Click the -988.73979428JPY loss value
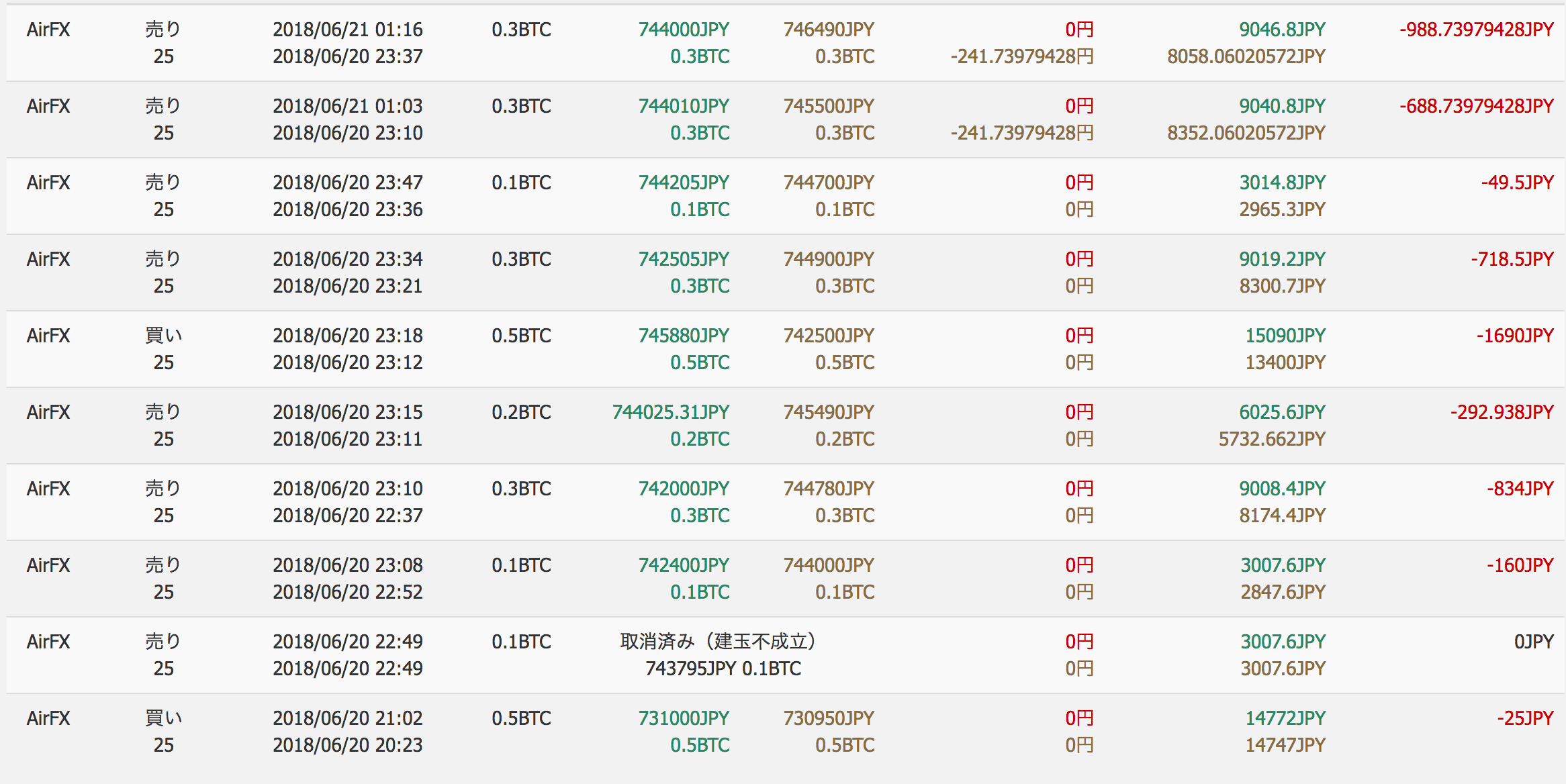 point(1477,30)
